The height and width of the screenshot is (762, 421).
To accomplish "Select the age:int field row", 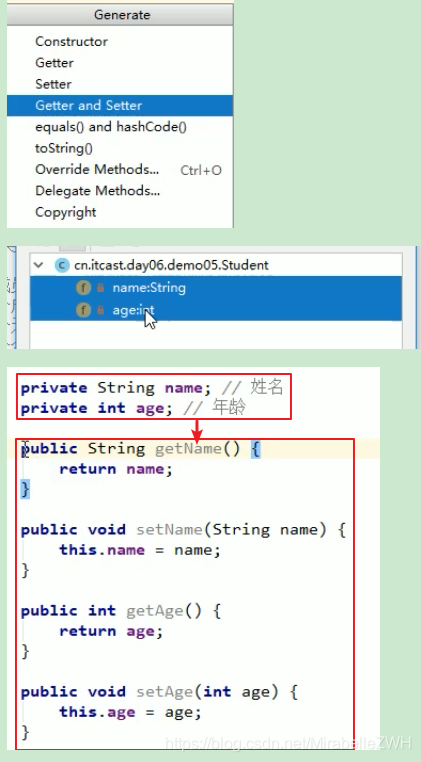I will click(216, 310).
